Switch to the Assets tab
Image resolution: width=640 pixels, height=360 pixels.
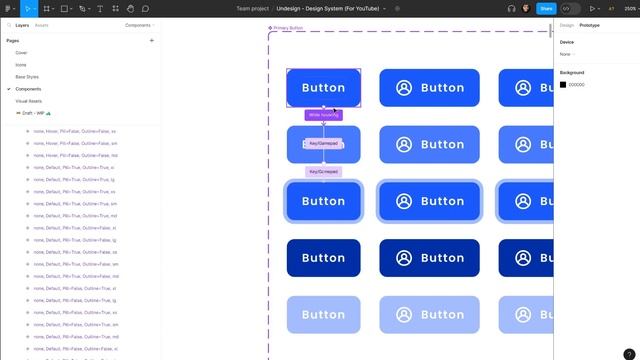point(41,25)
